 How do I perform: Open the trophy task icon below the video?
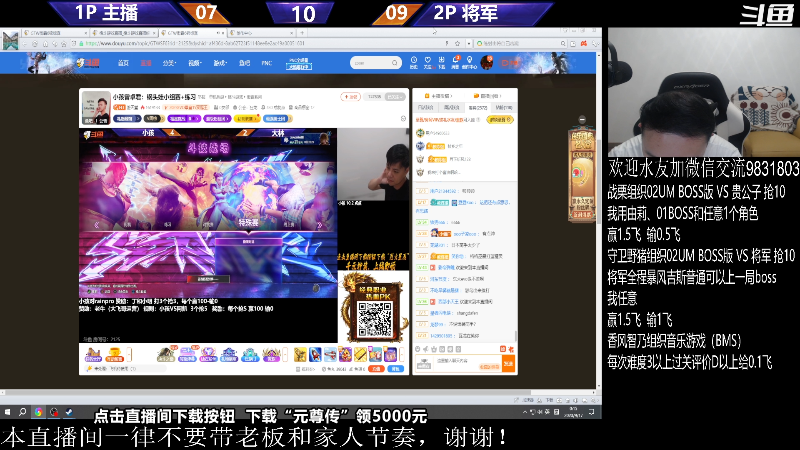(x=114, y=354)
